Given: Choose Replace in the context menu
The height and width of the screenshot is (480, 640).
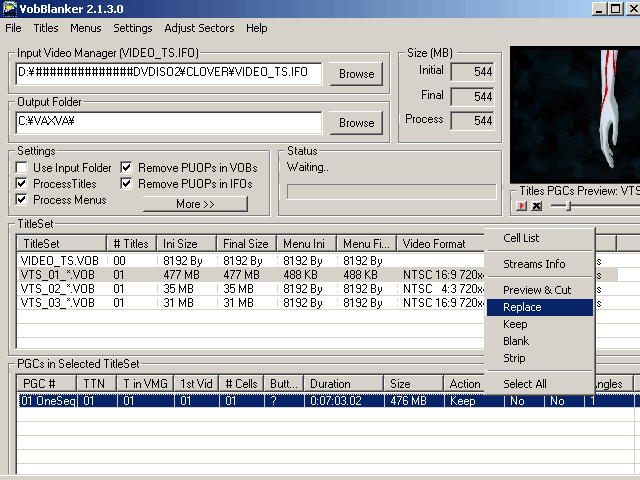Looking at the screenshot, I should pyautogui.click(x=539, y=307).
